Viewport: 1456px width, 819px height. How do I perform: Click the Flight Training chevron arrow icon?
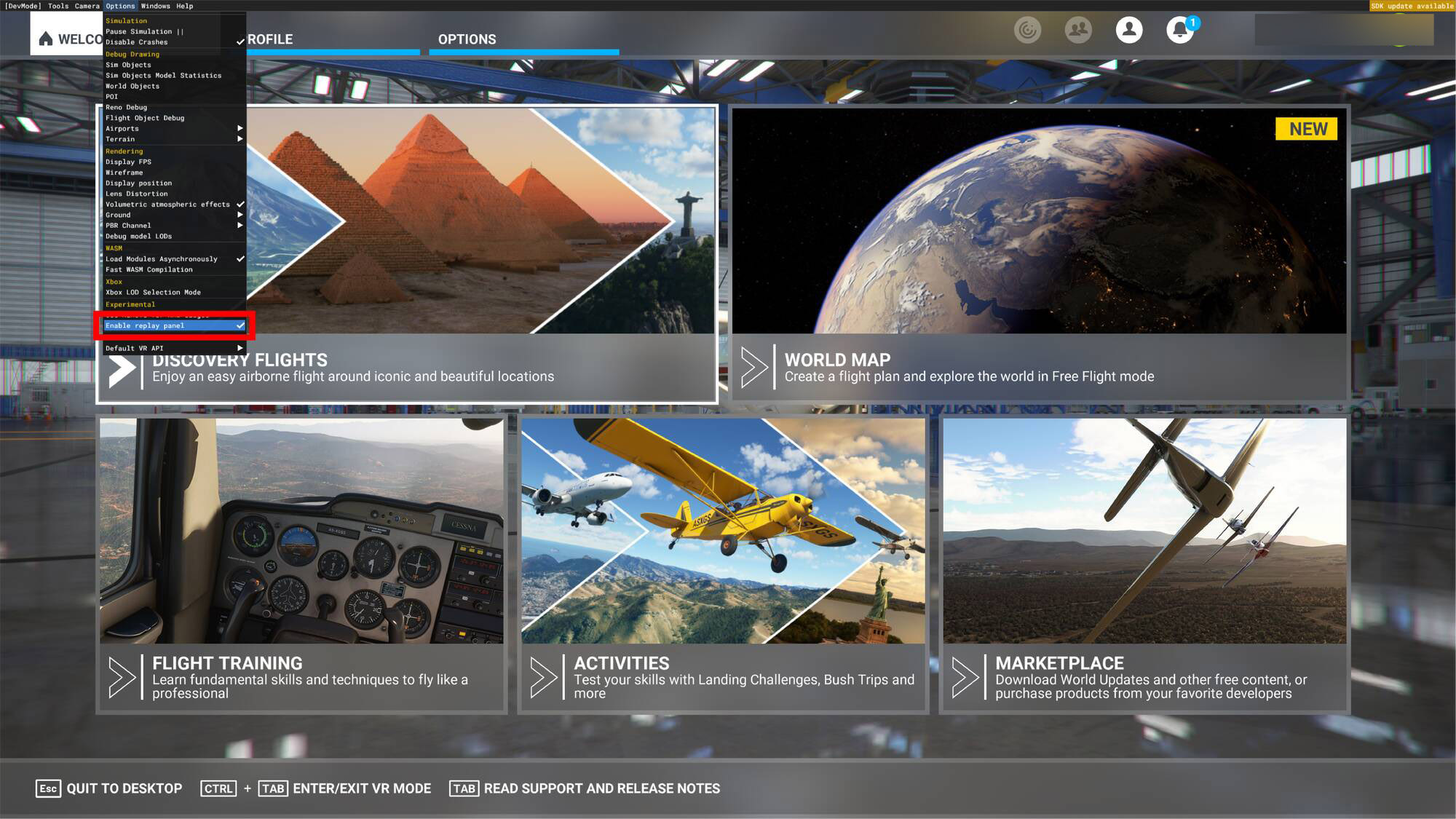(122, 677)
